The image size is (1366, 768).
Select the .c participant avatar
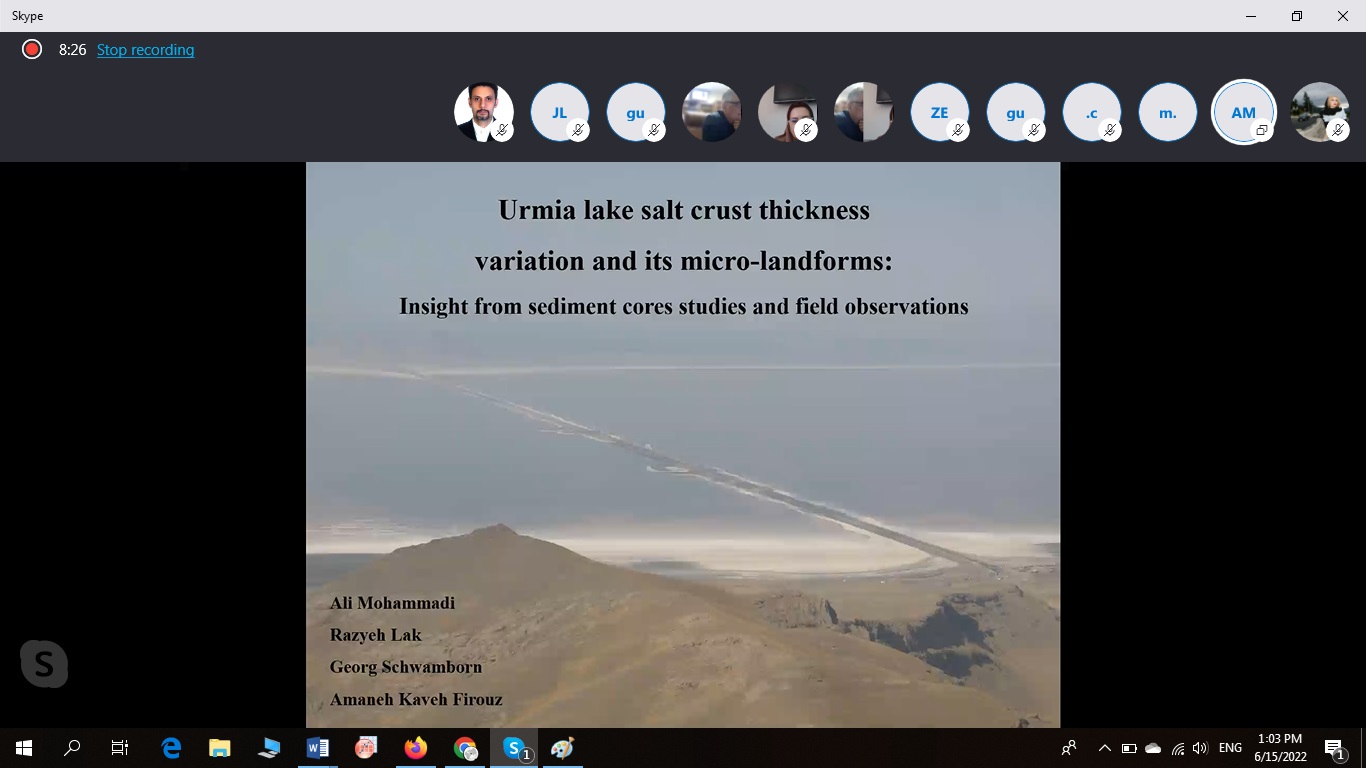pos(1091,112)
